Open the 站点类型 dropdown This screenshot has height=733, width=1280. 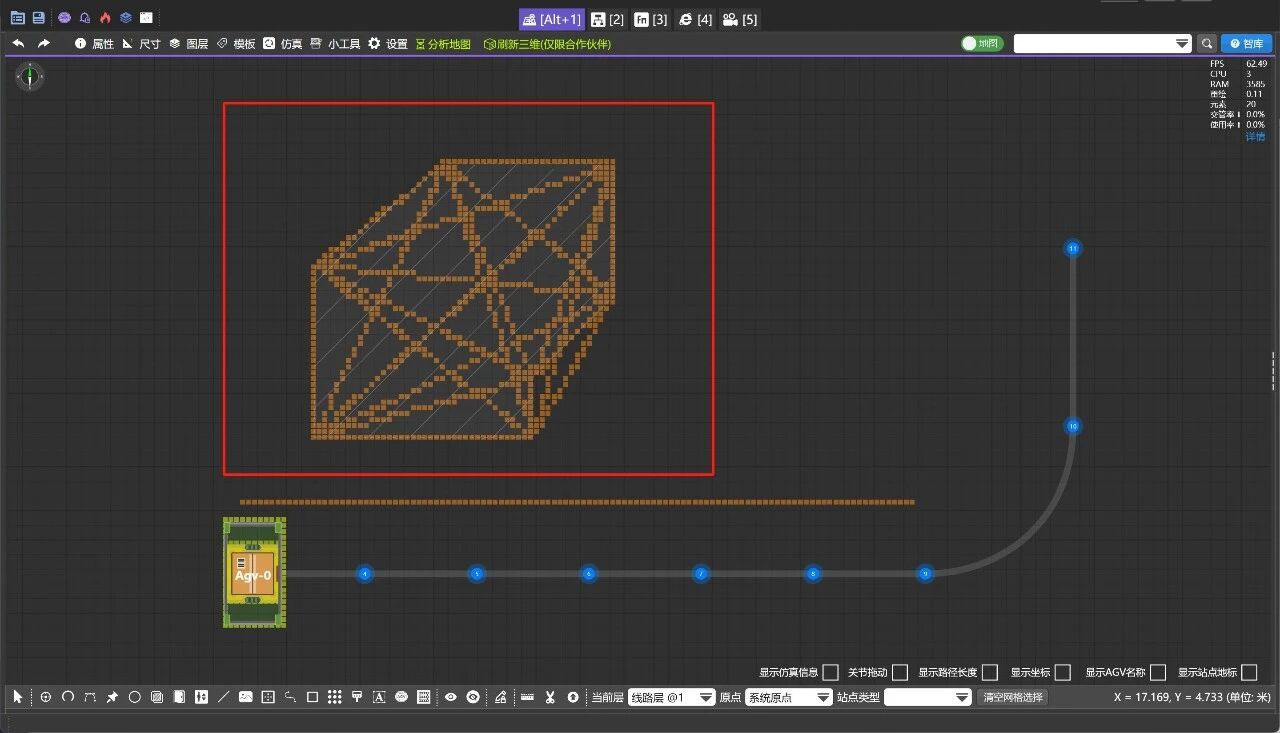tap(928, 697)
